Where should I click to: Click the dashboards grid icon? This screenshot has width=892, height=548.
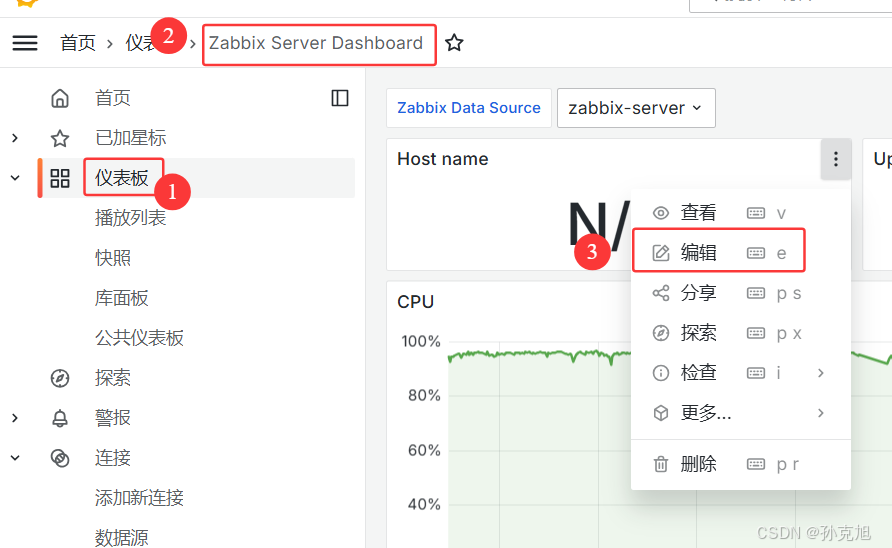coord(60,178)
